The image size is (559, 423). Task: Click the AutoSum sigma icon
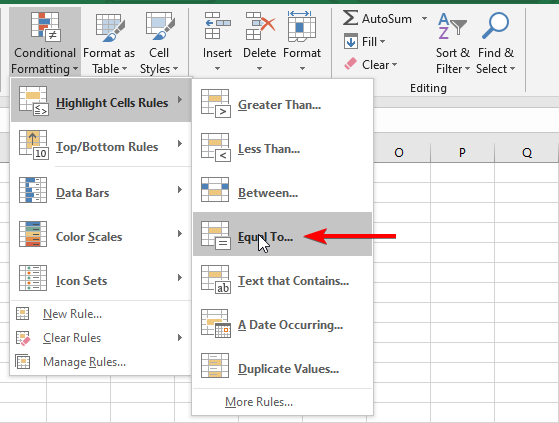(350, 18)
